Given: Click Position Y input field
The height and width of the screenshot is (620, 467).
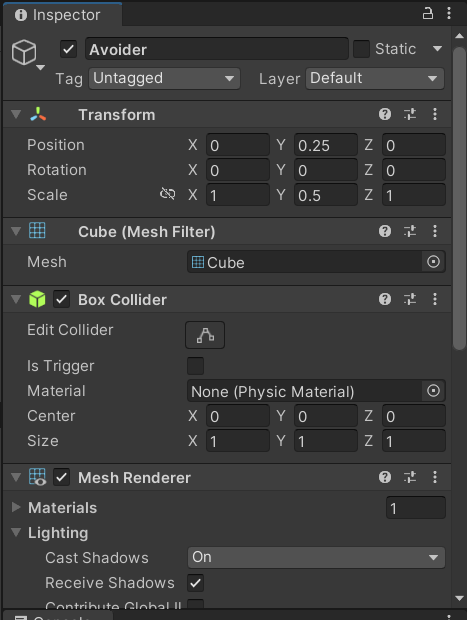Looking at the screenshot, I should 326,145.
